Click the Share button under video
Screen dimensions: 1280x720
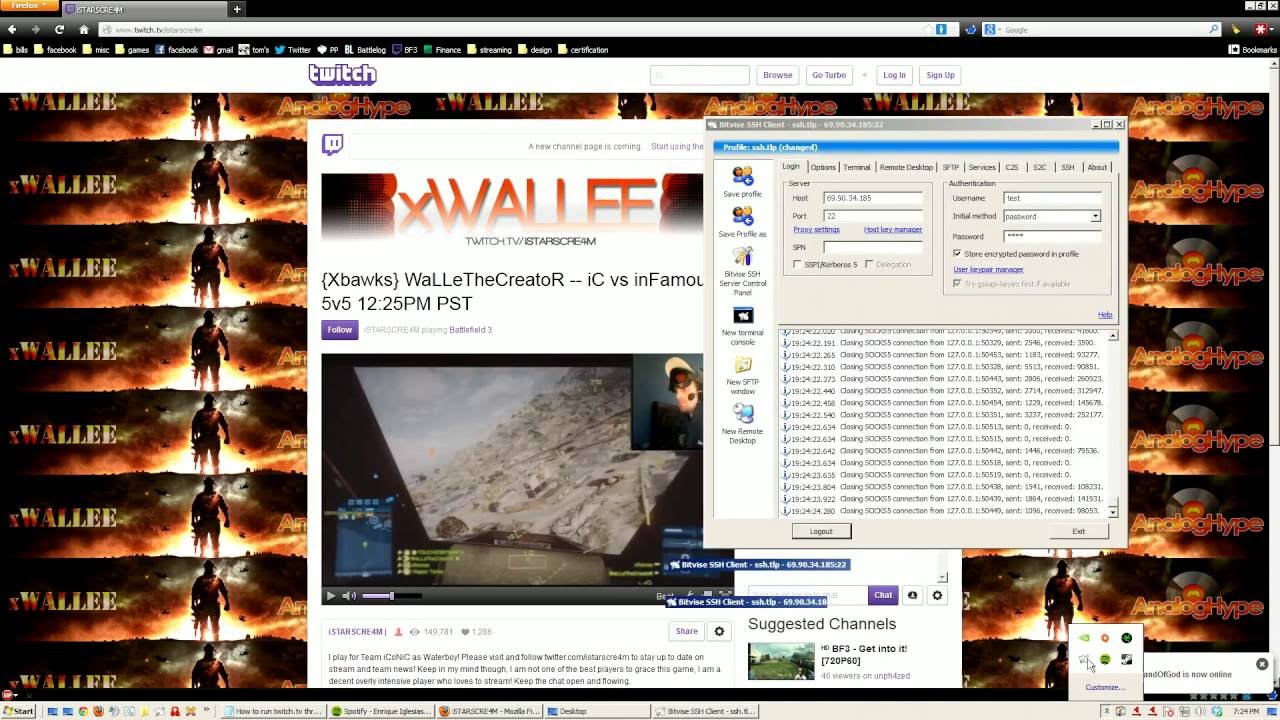point(686,631)
